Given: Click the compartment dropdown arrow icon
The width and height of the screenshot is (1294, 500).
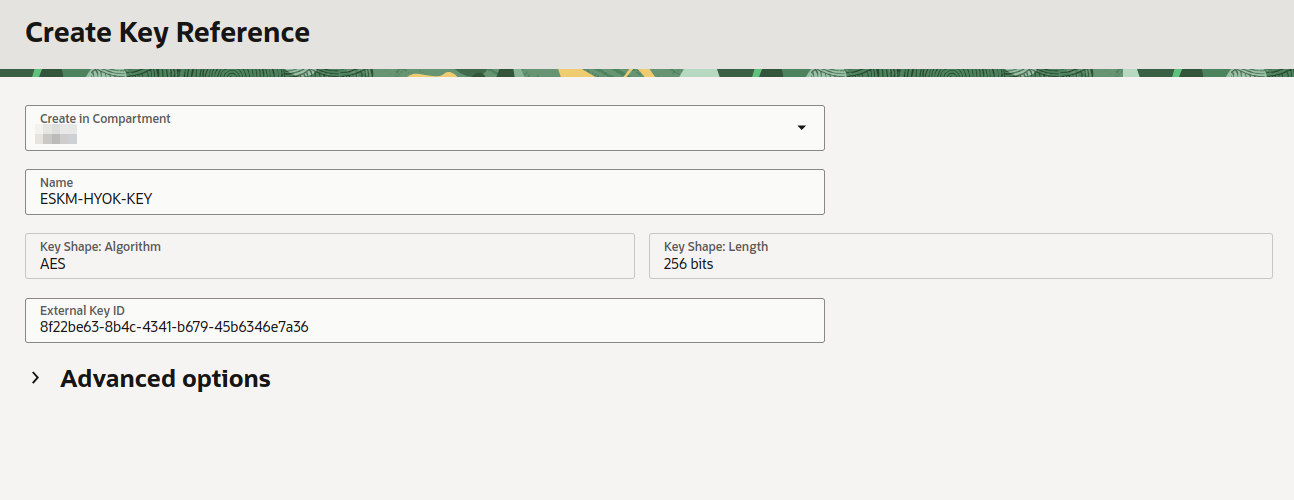Looking at the screenshot, I should click(801, 128).
